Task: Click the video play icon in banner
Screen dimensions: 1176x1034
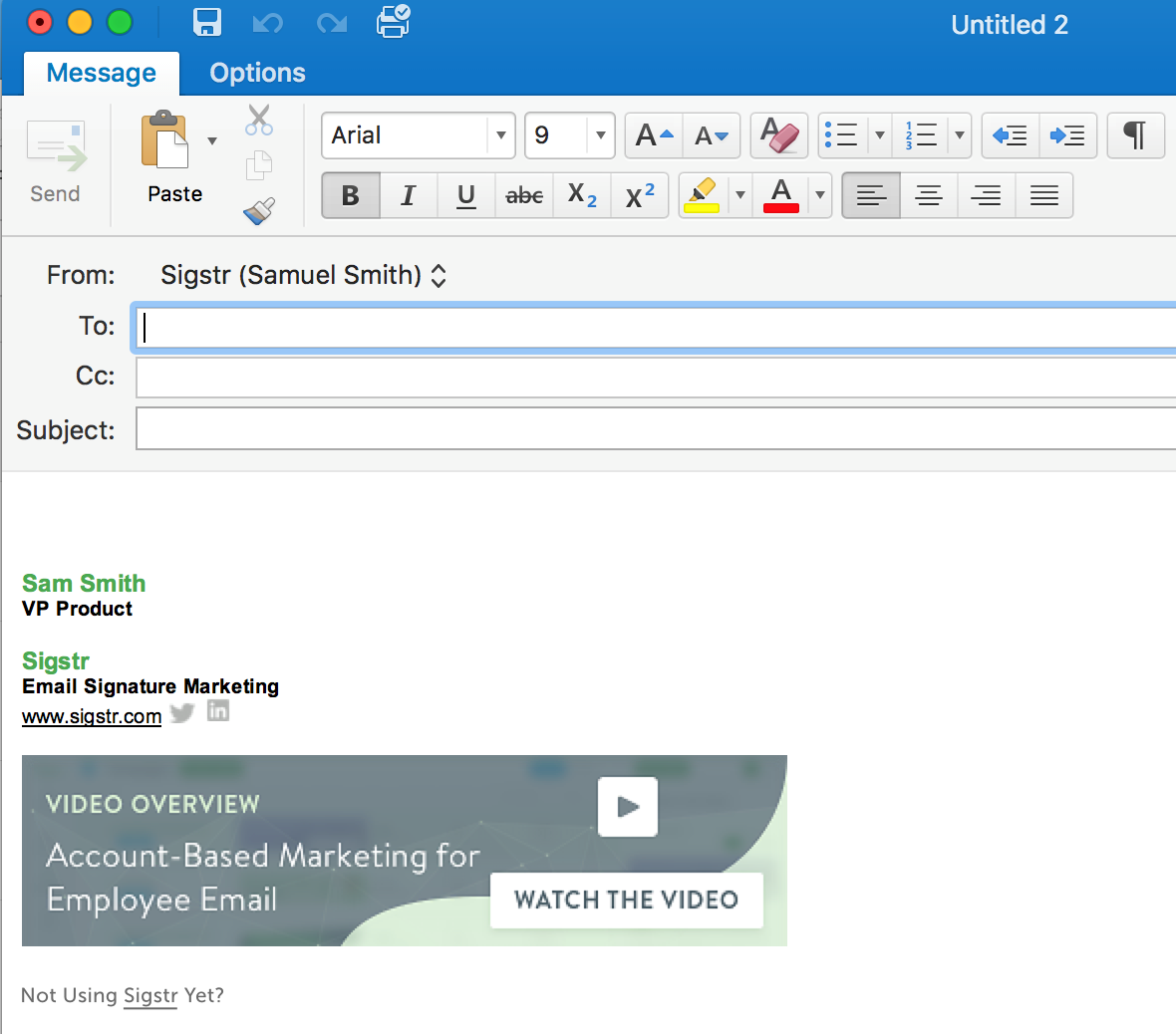Action: (628, 807)
